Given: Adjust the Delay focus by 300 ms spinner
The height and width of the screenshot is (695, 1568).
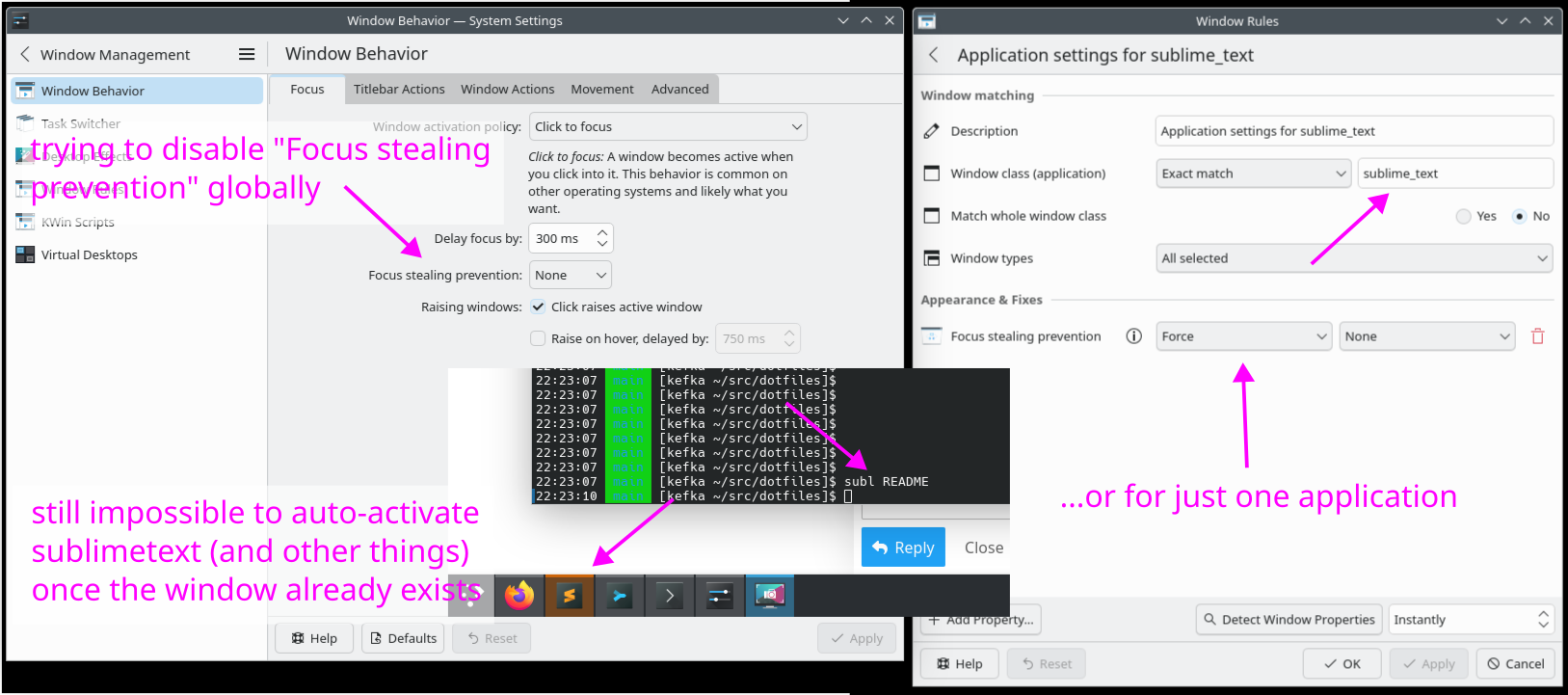Looking at the screenshot, I should pyautogui.click(x=571, y=238).
